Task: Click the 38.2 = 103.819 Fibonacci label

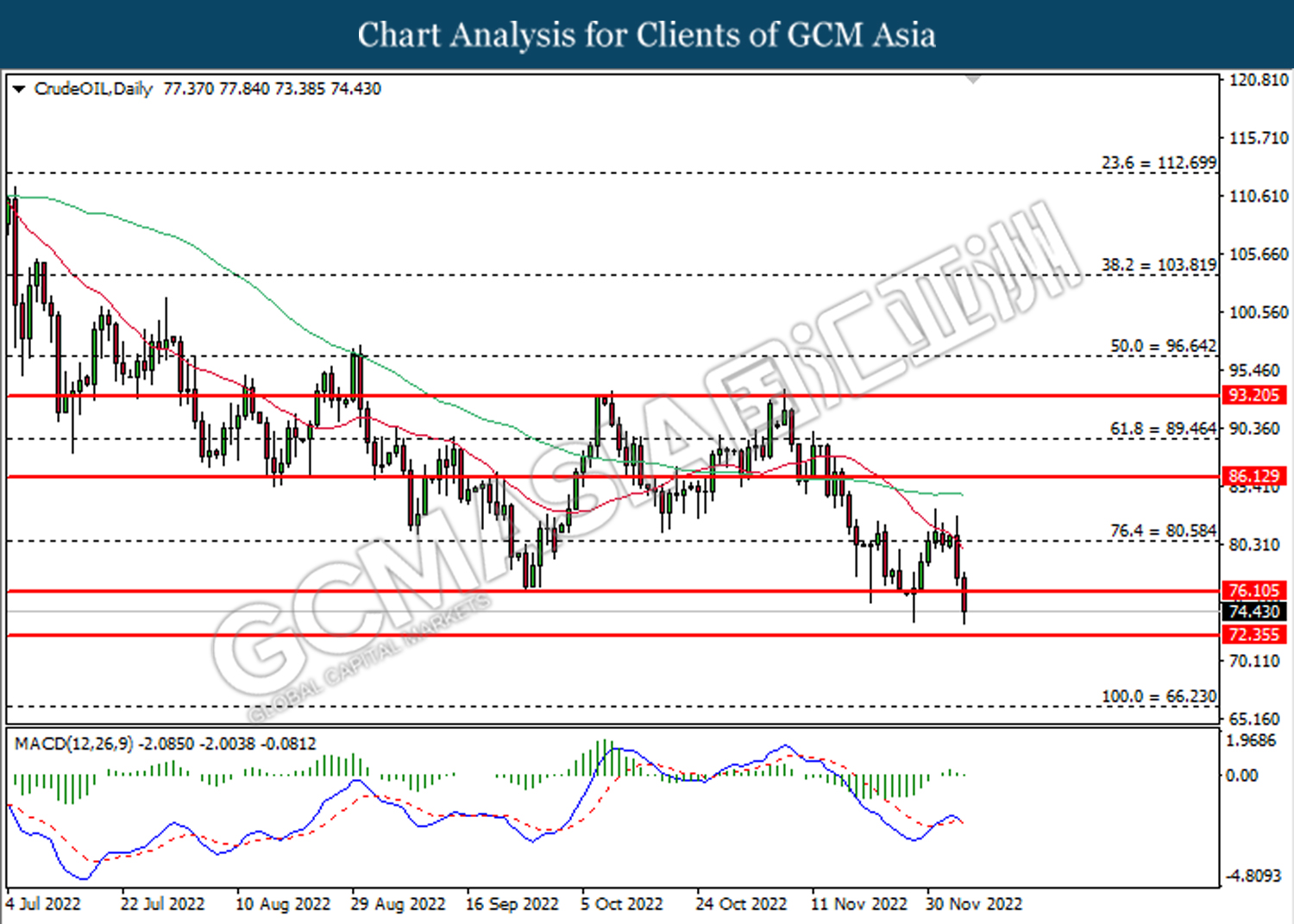Action: click(x=1159, y=265)
